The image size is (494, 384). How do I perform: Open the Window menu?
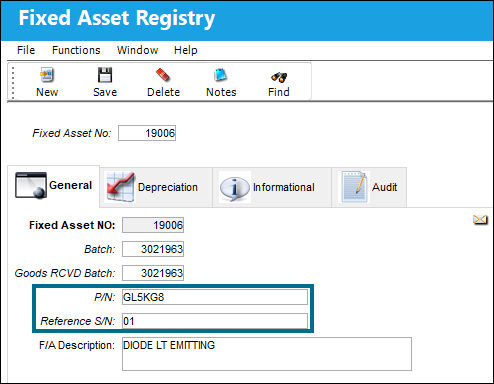[x=137, y=50]
